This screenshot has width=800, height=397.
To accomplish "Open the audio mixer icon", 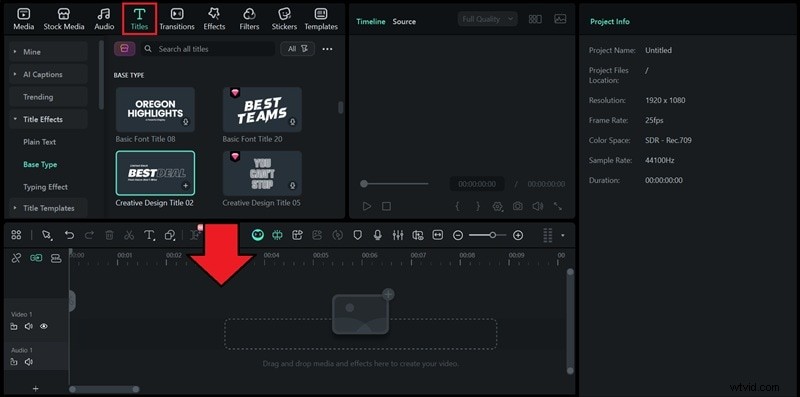I will coord(398,235).
